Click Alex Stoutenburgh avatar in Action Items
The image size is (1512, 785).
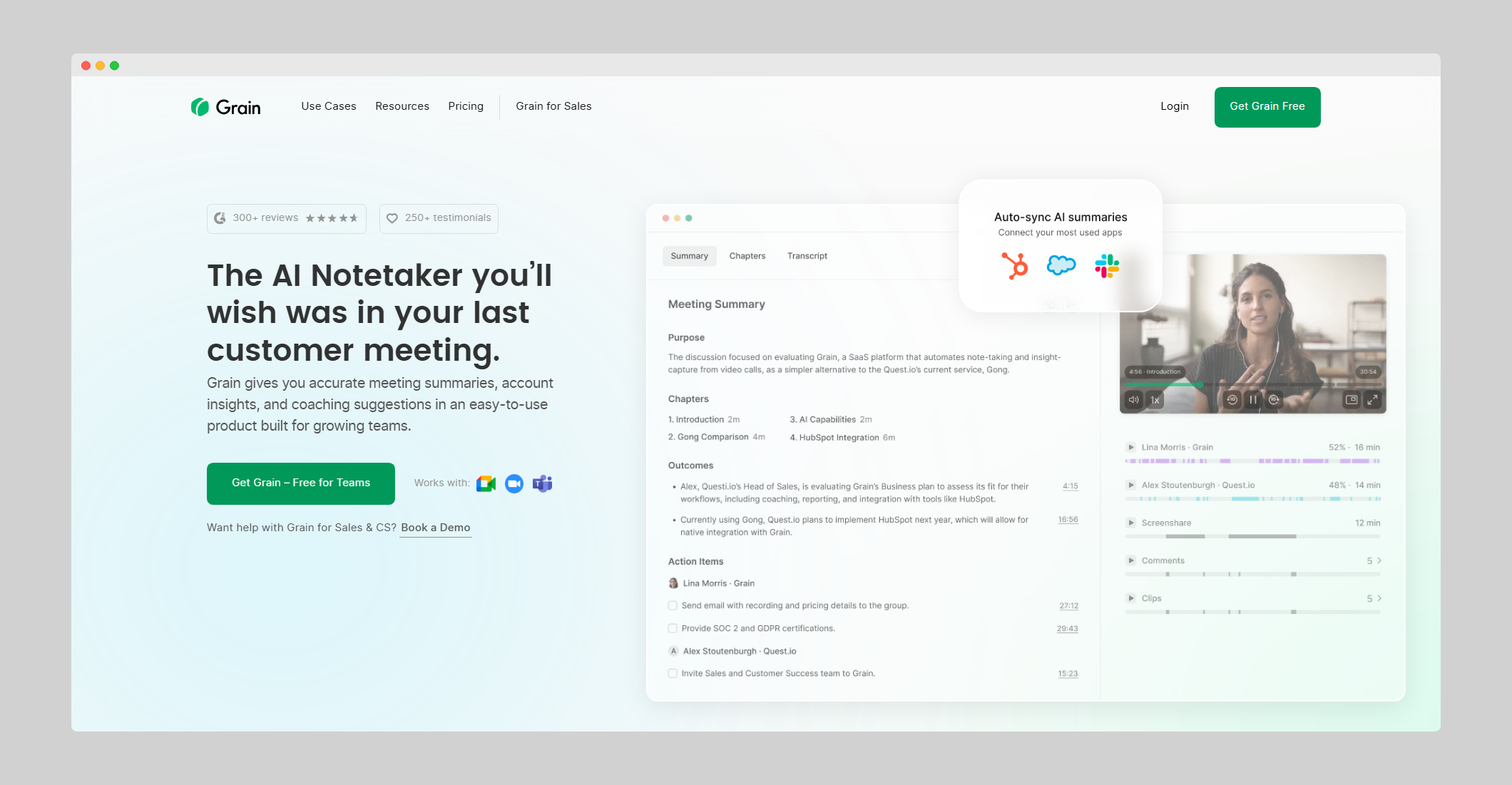click(673, 651)
